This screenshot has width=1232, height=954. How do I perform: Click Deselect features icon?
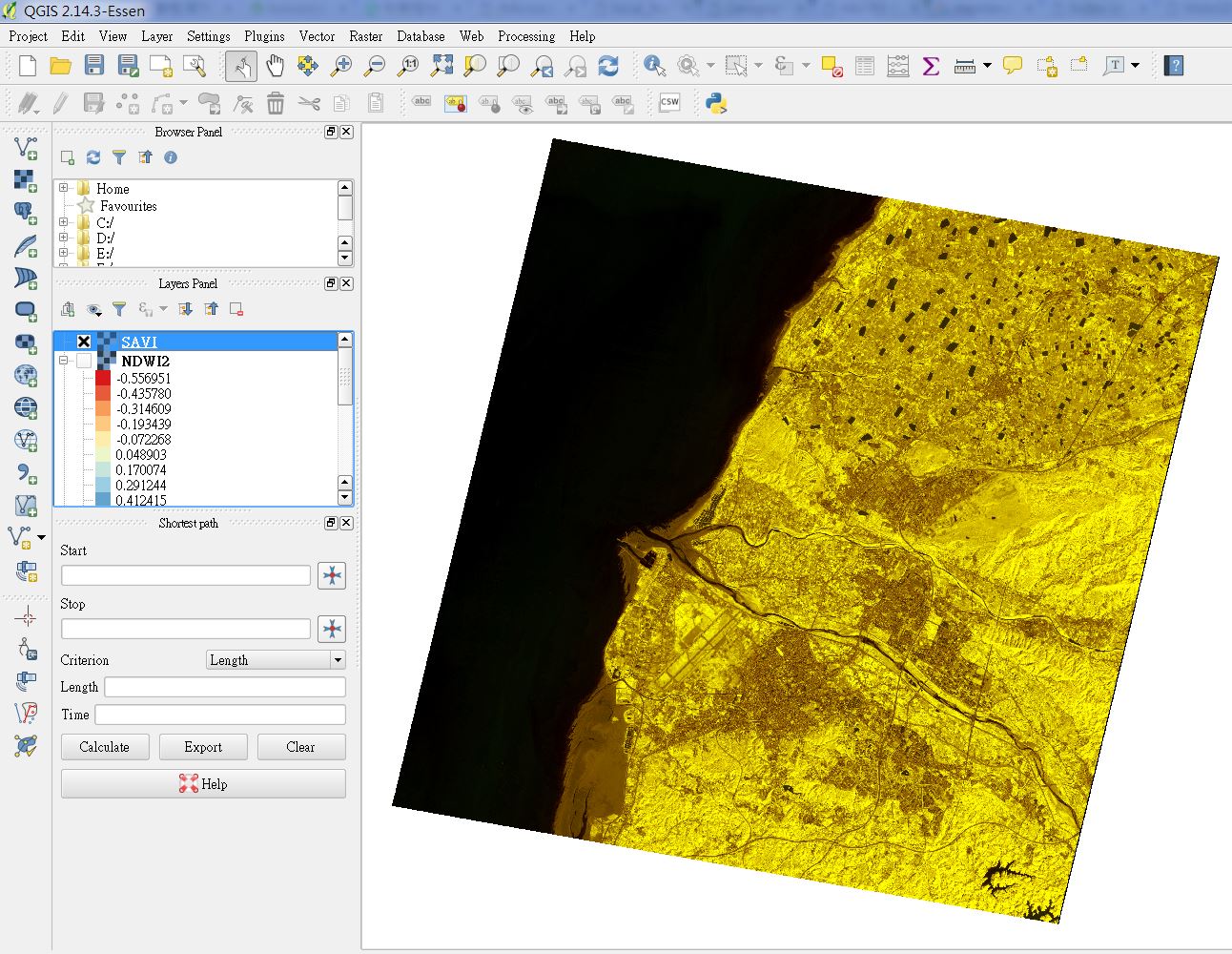[832, 66]
